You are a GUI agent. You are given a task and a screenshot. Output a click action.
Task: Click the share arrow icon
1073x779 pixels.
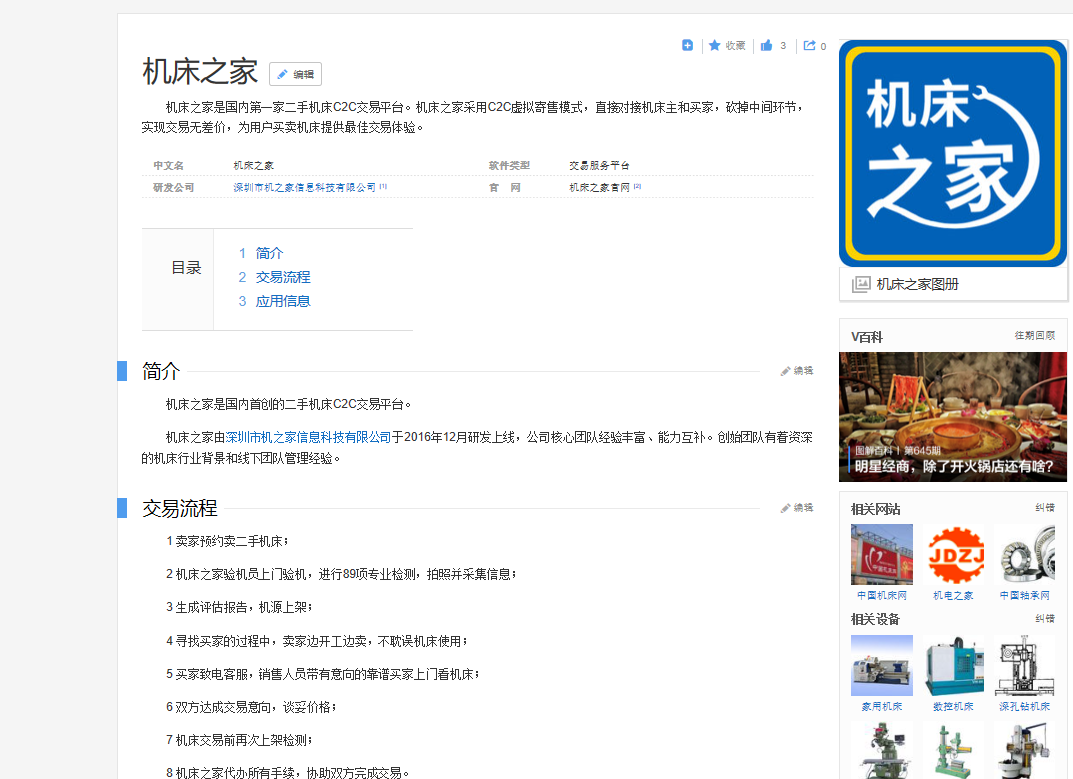(x=810, y=45)
